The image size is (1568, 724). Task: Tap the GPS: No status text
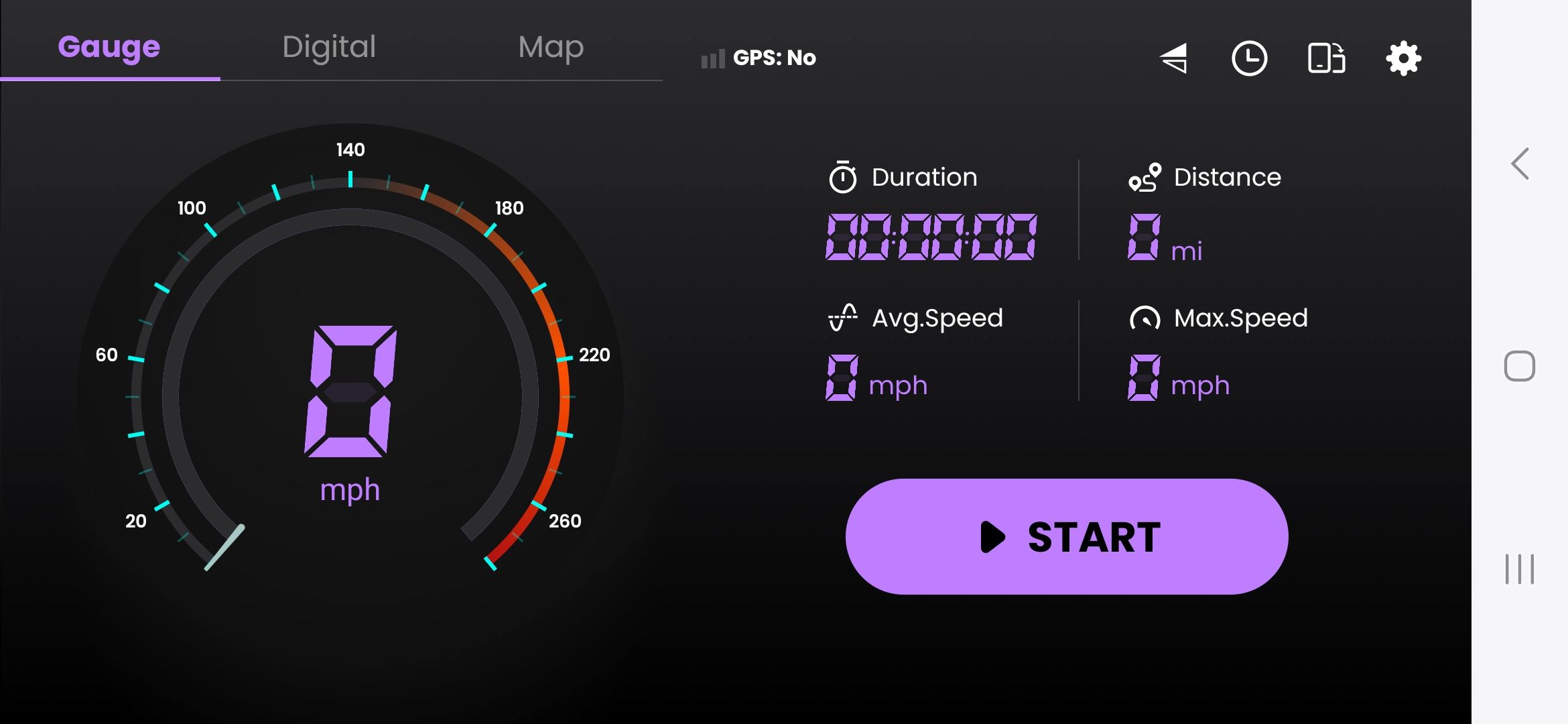774,58
